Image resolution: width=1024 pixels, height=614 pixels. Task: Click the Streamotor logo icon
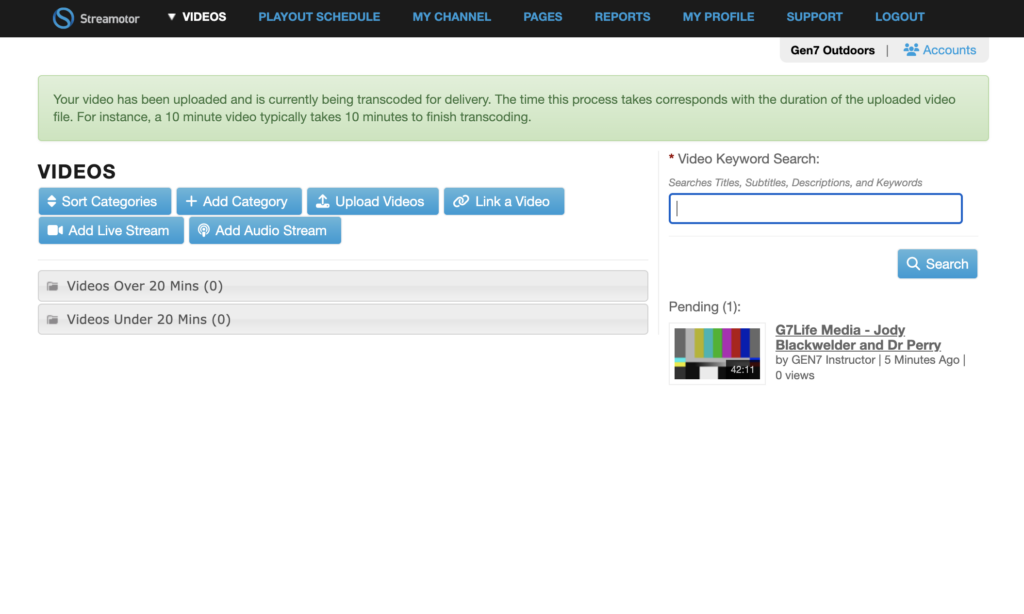tap(63, 18)
